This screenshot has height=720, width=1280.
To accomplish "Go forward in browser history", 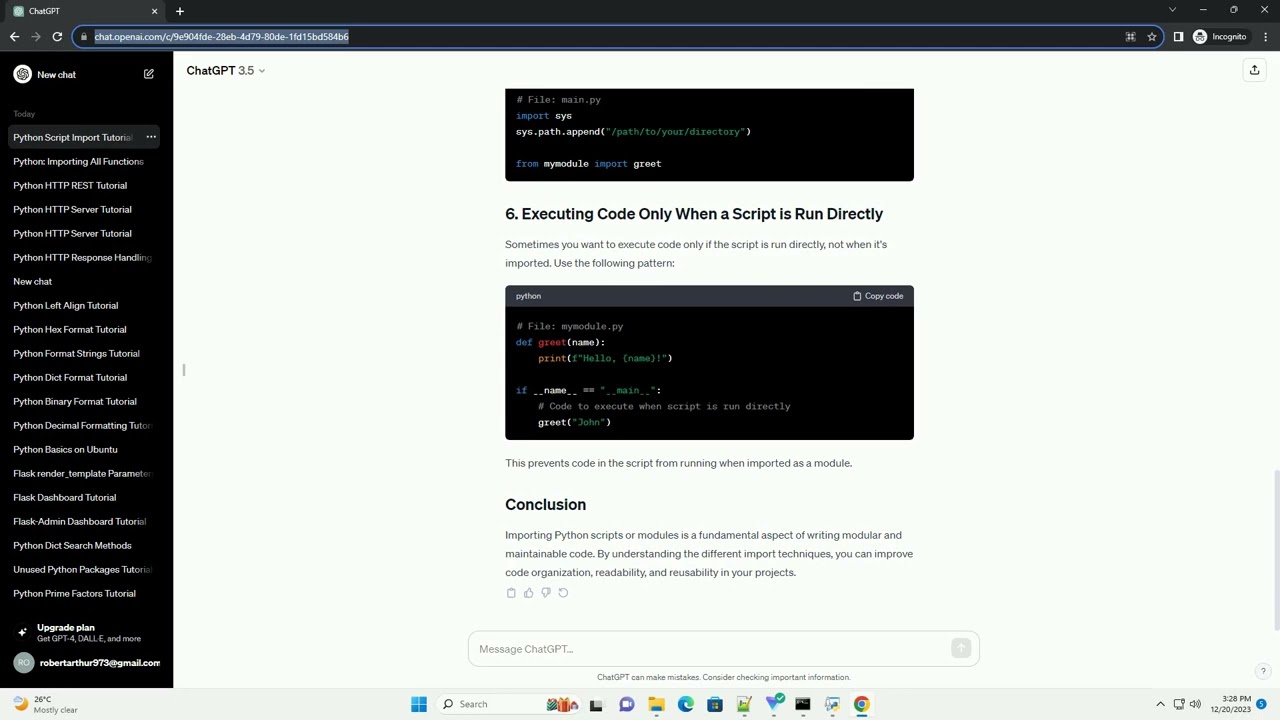I will tap(36, 37).
